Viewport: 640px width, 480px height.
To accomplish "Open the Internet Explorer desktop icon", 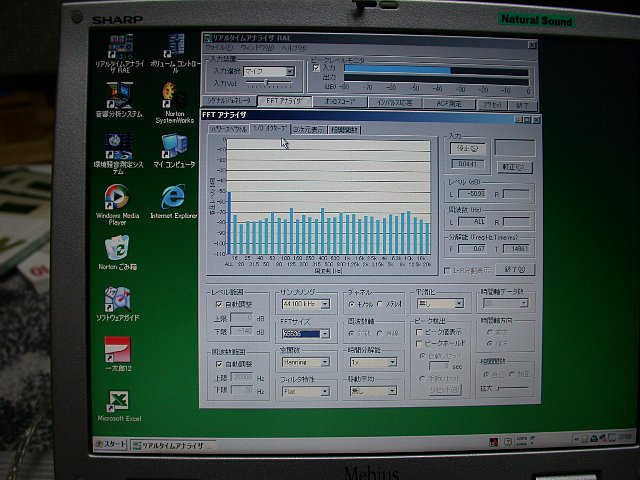I will (173, 196).
